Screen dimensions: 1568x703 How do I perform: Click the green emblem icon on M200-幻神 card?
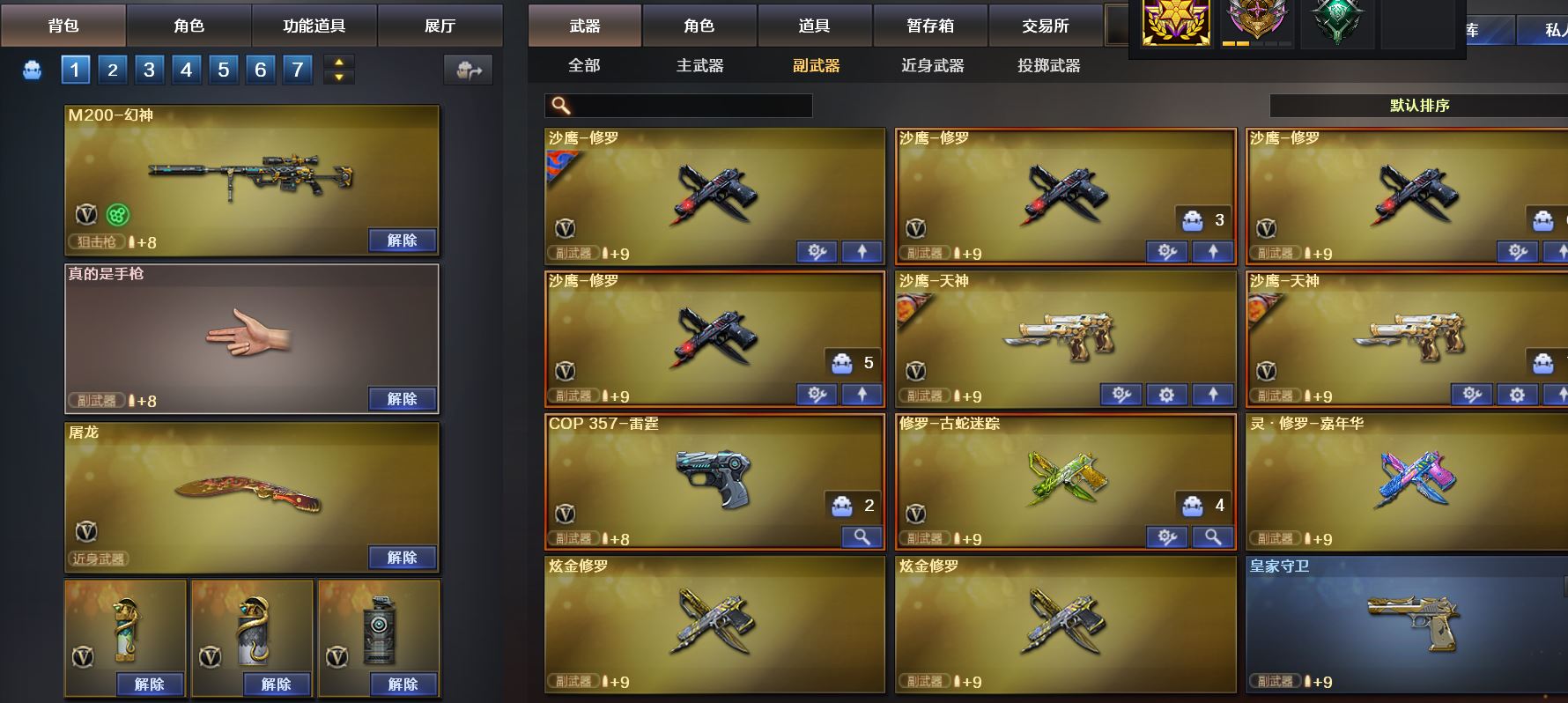click(x=118, y=214)
